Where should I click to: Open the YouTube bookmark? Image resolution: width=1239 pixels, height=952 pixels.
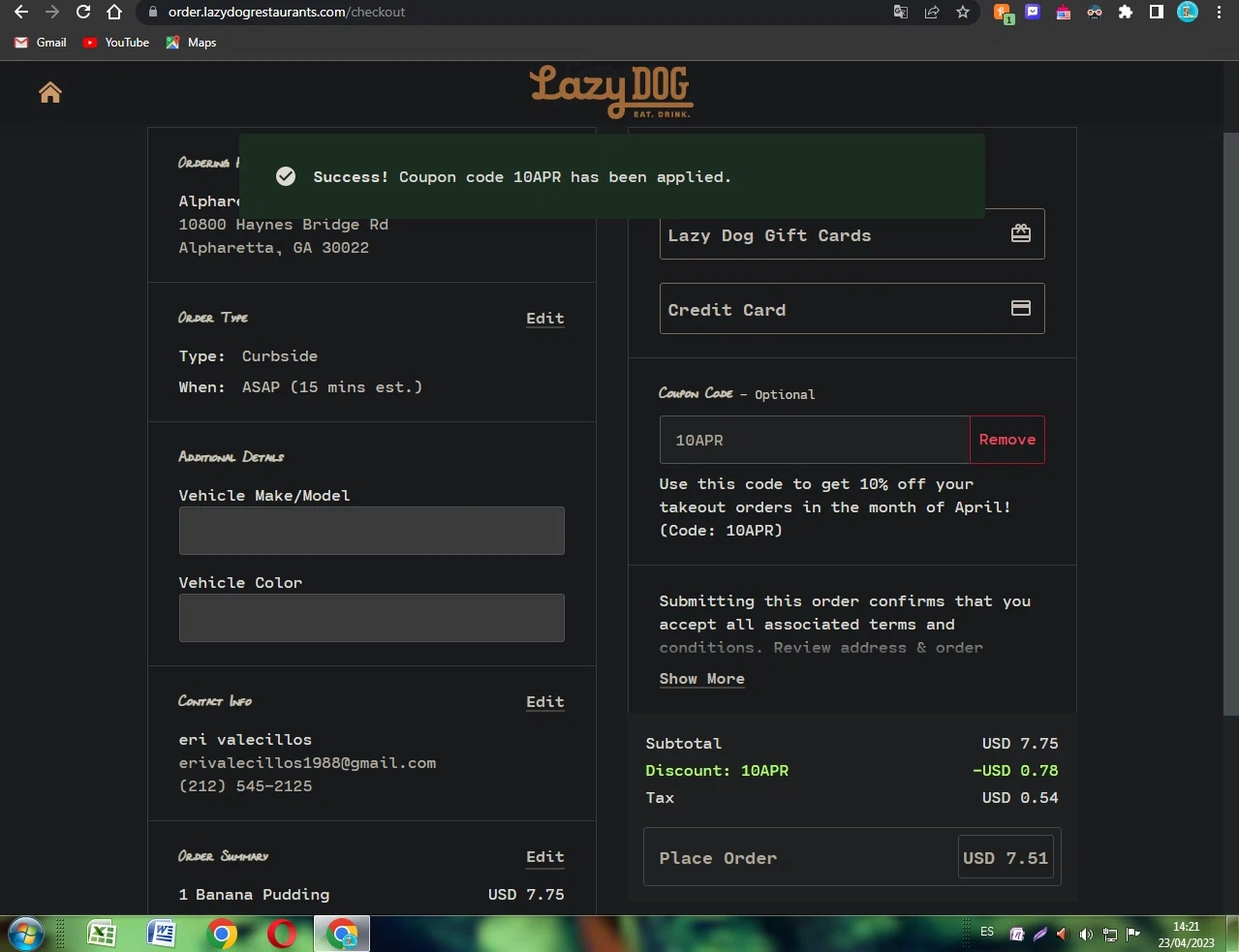tap(116, 43)
